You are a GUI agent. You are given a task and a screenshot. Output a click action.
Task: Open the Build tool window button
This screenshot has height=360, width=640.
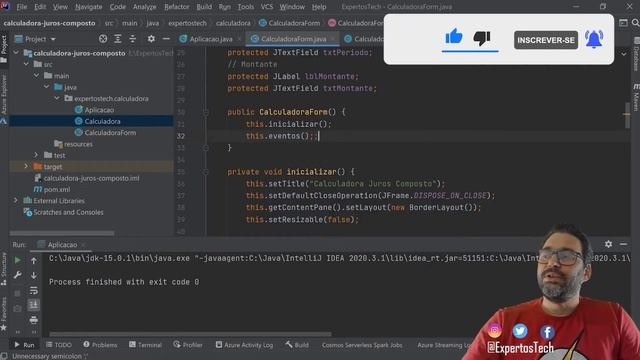[297, 345]
